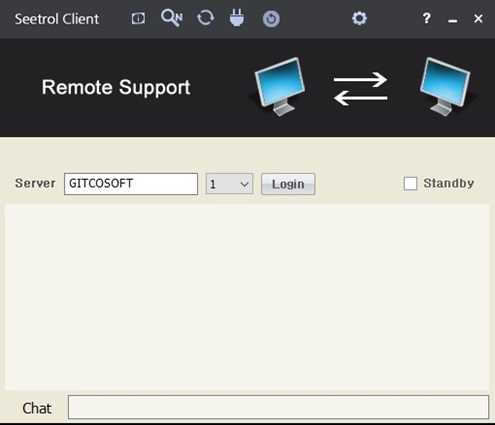Screen dimensions: 495x425
Task: Expand the server number dropdown showing 1
Action: pos(229,184)
